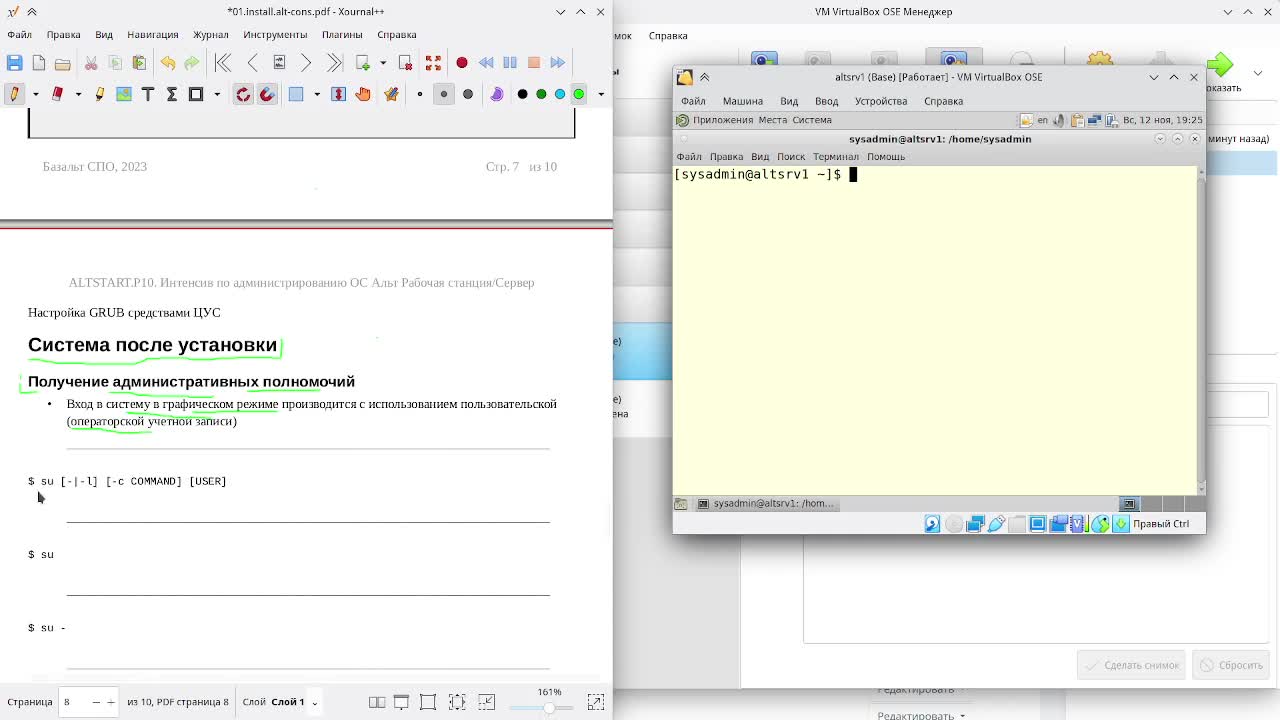Open a file via the folder icon
Viewport: 1280px width, 720px height.
(x=62, y=63)
